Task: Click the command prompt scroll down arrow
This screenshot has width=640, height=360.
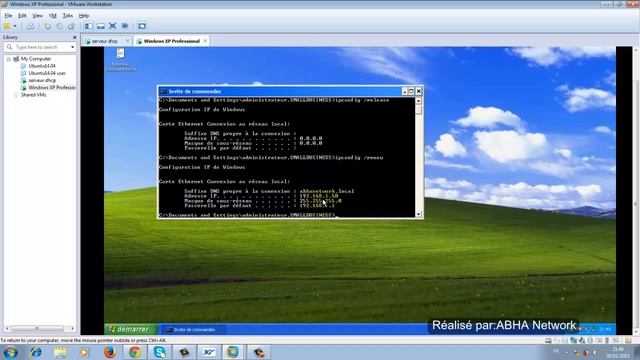Action: 418,214
